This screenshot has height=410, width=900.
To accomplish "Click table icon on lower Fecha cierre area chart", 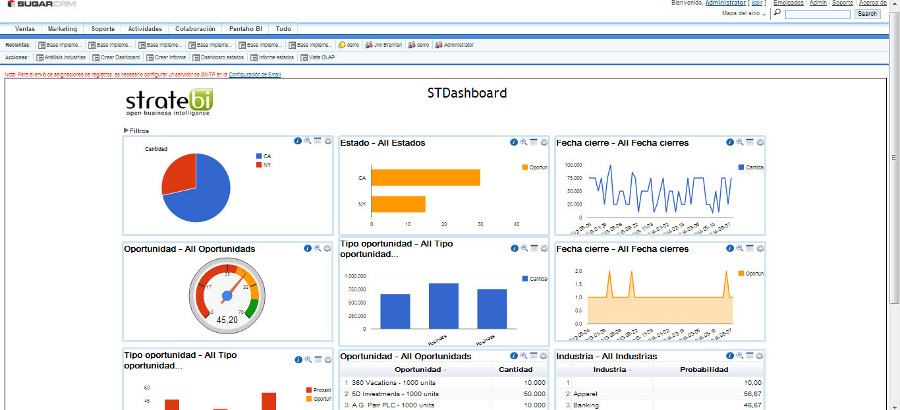I will click(750, 248).
